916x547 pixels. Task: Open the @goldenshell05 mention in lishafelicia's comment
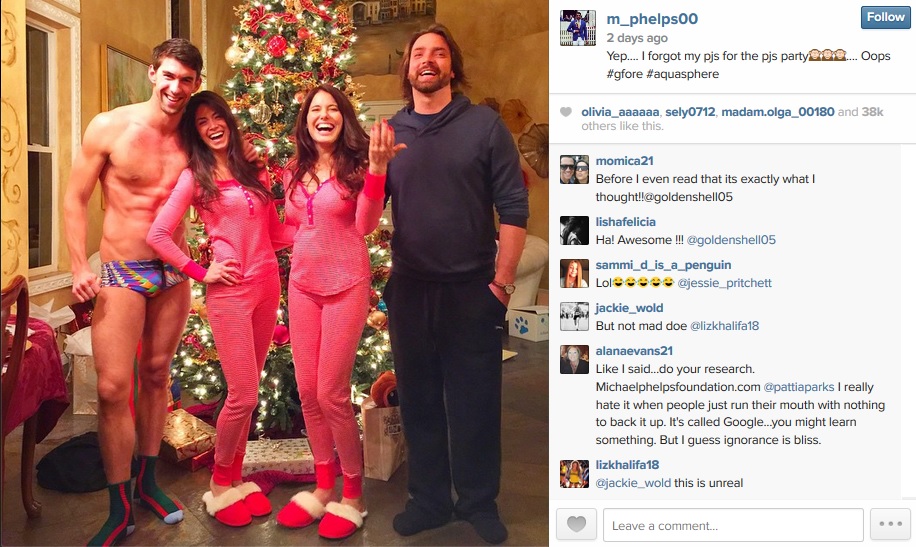point(731,240)
